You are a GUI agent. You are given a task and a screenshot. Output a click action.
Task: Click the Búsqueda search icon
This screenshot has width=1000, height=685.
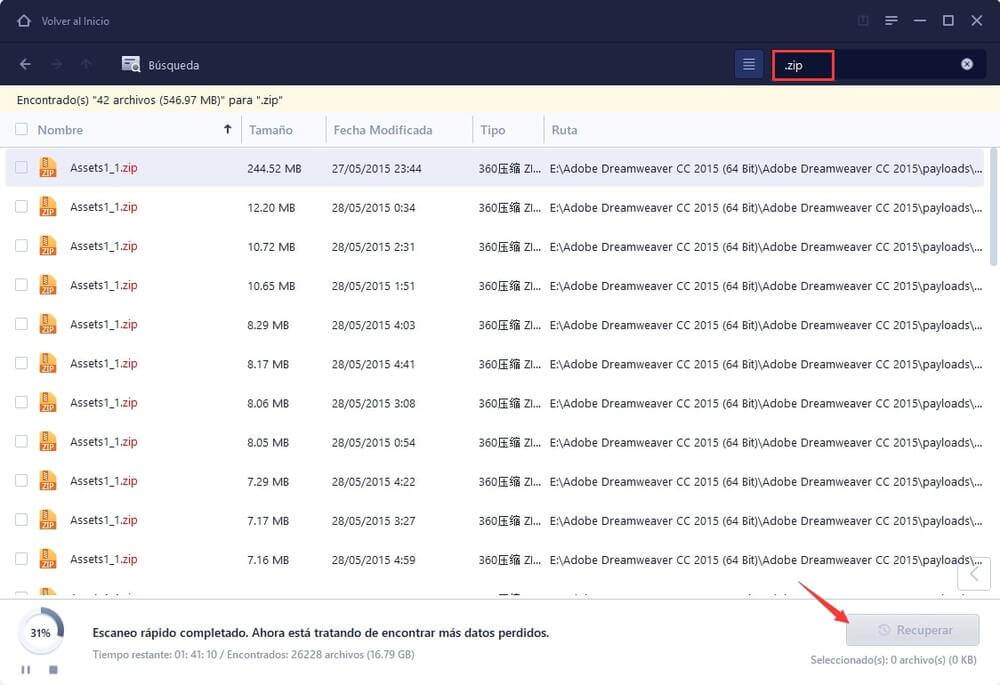click(x=131, y=64)
